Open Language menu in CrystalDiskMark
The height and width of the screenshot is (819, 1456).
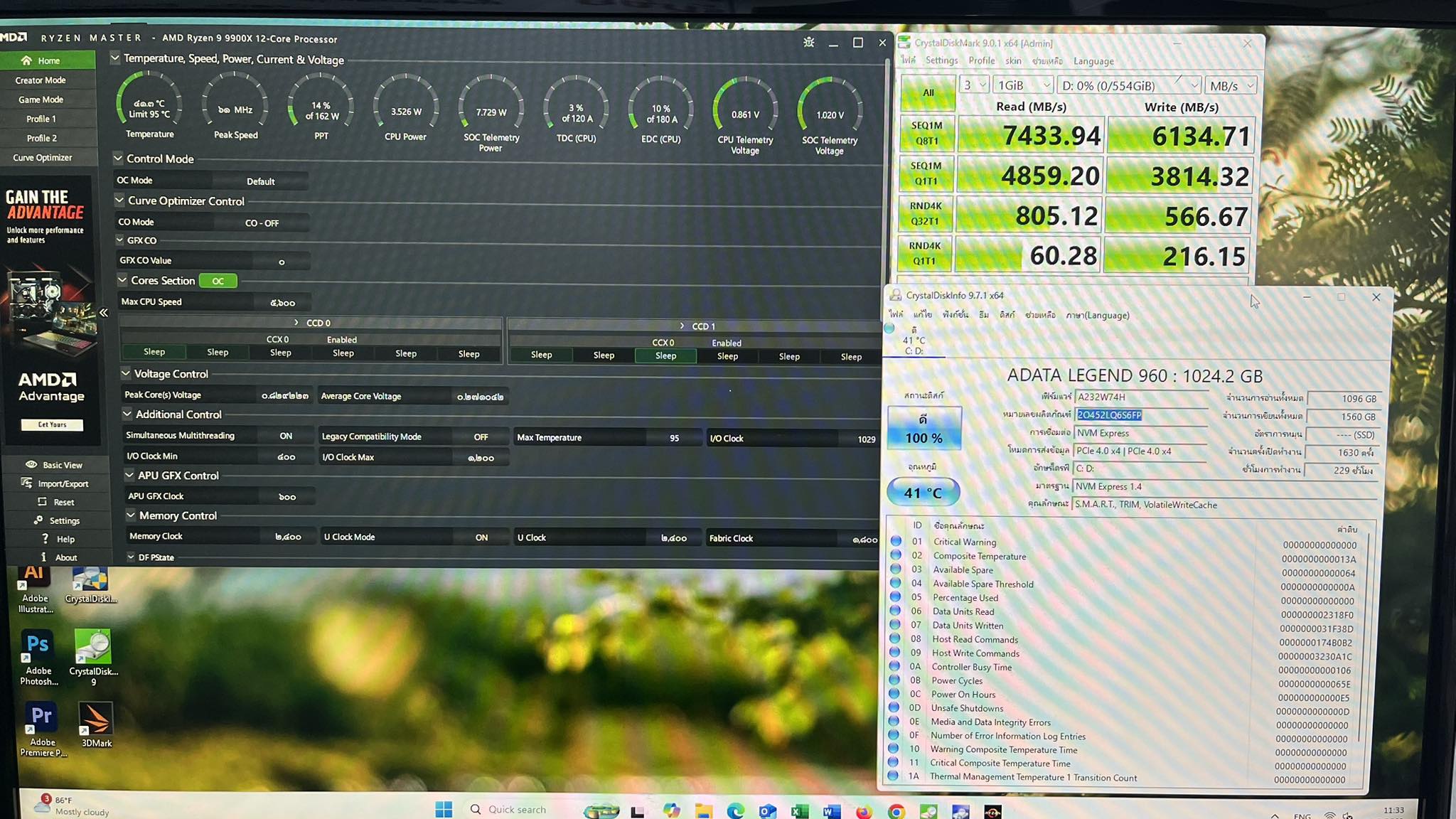(1093, 61)
